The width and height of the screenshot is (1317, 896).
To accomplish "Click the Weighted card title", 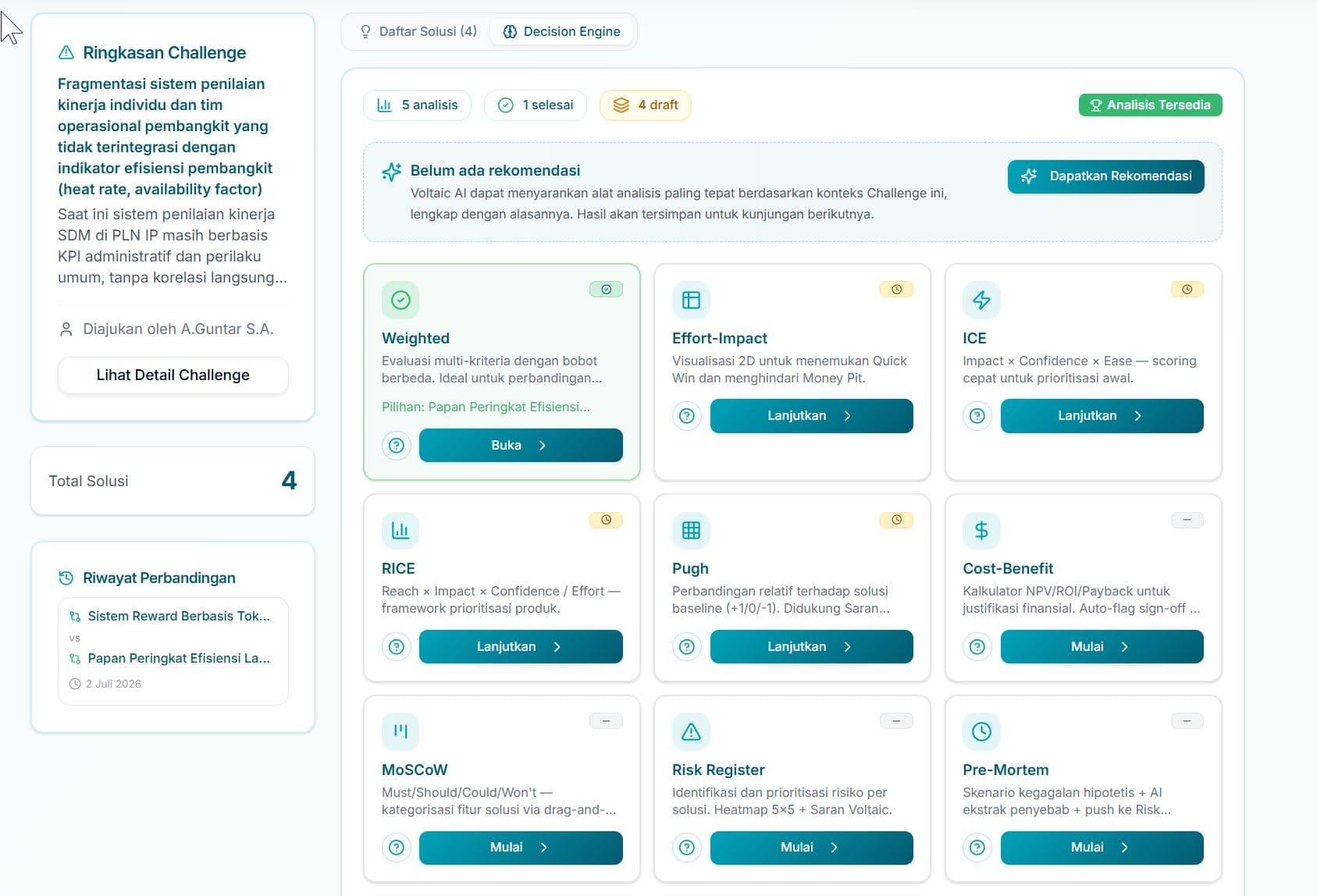I will (415, 339).
